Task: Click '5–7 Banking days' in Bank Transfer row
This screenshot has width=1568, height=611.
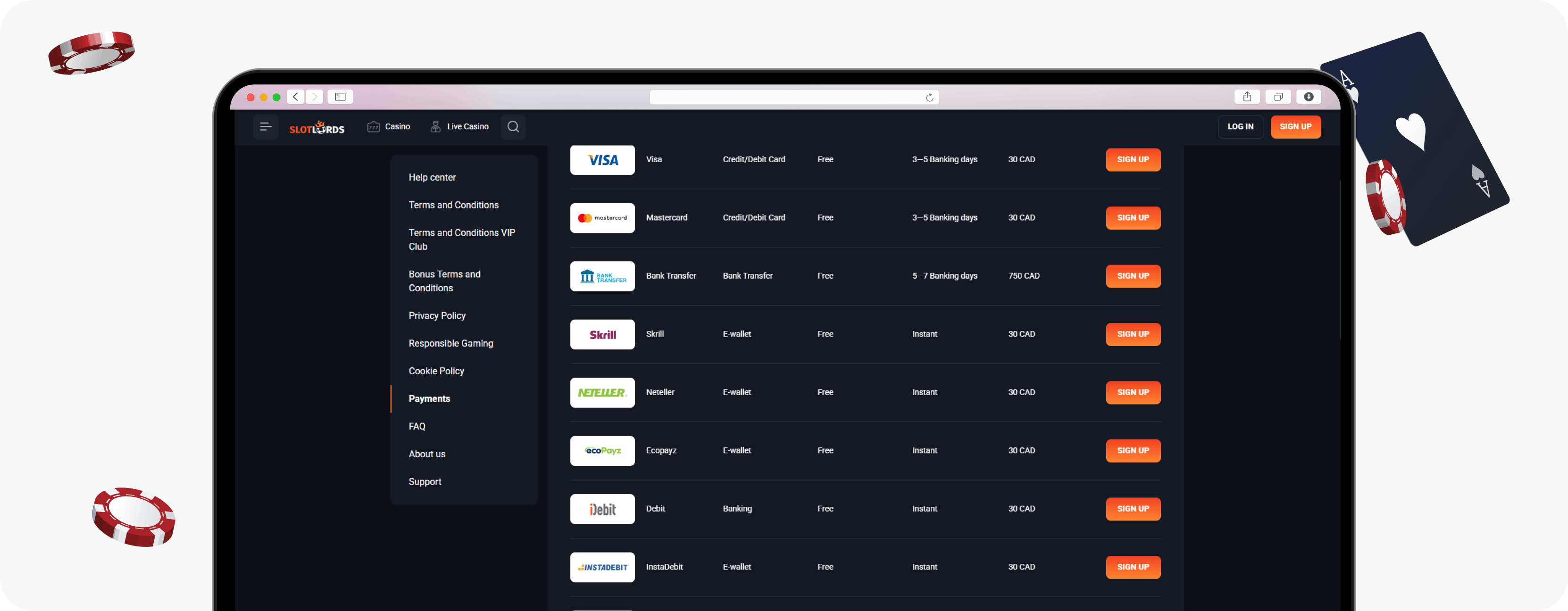Action: point(945,276)
